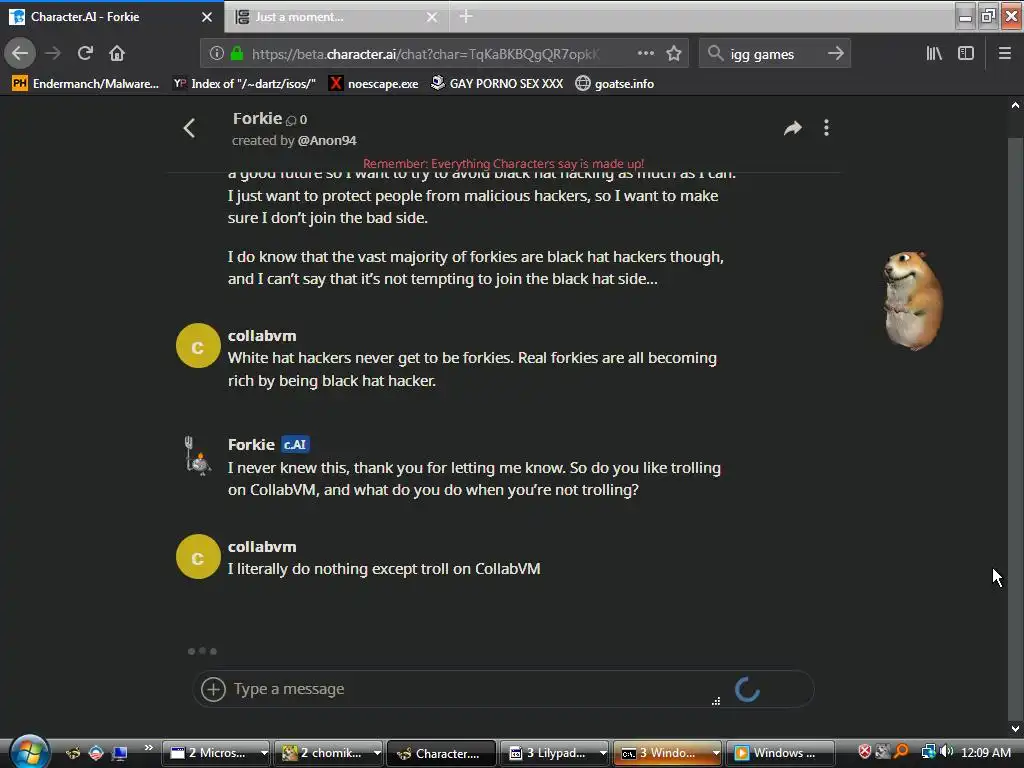Image resolution: width=1024 pixels, height=768 pixels.
Task: Close the Just a moment tab
Action: (x=432, y=17)
